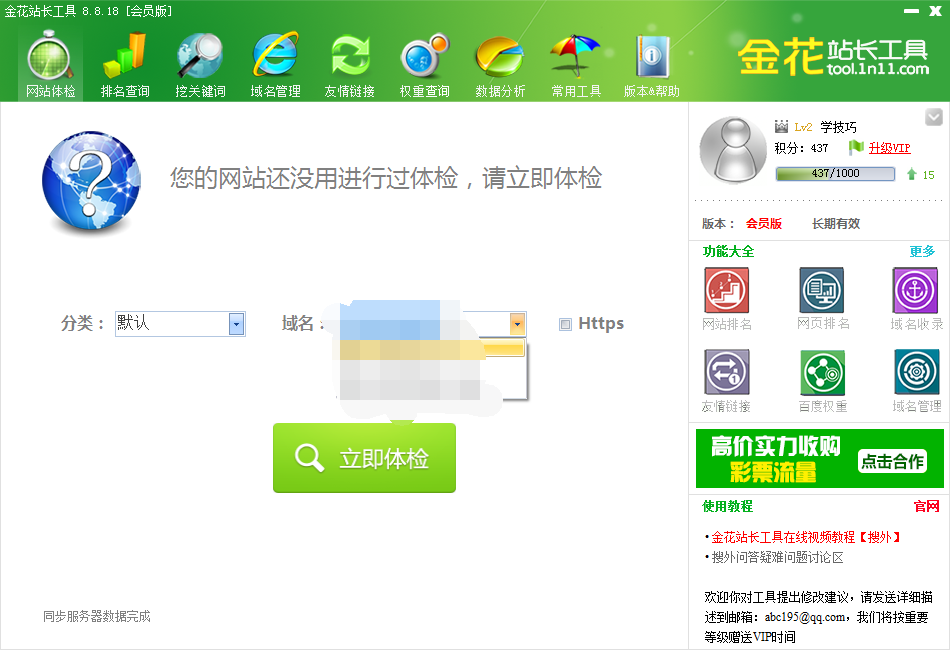950x650 pixels.
Task: Close the 金花站长工具 window
Action: [x=935, y=11]
